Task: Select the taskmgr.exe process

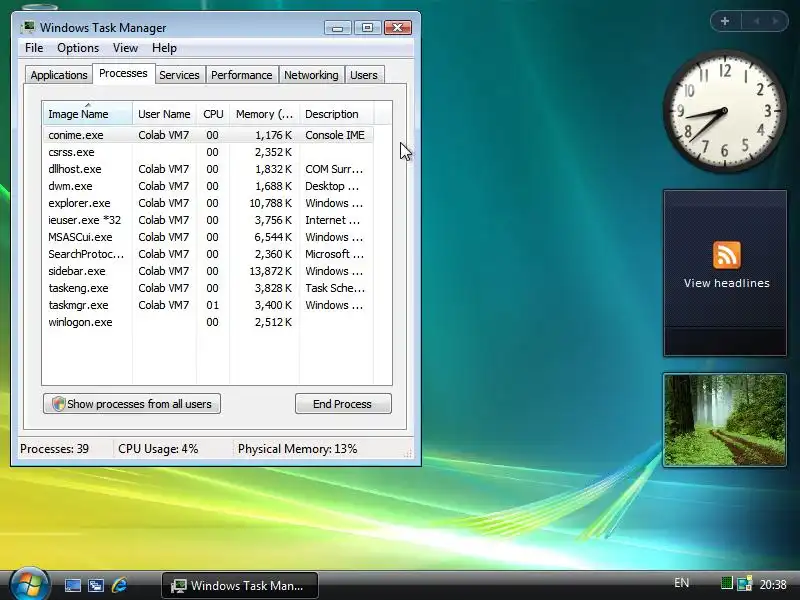Action: click(208, 305)
